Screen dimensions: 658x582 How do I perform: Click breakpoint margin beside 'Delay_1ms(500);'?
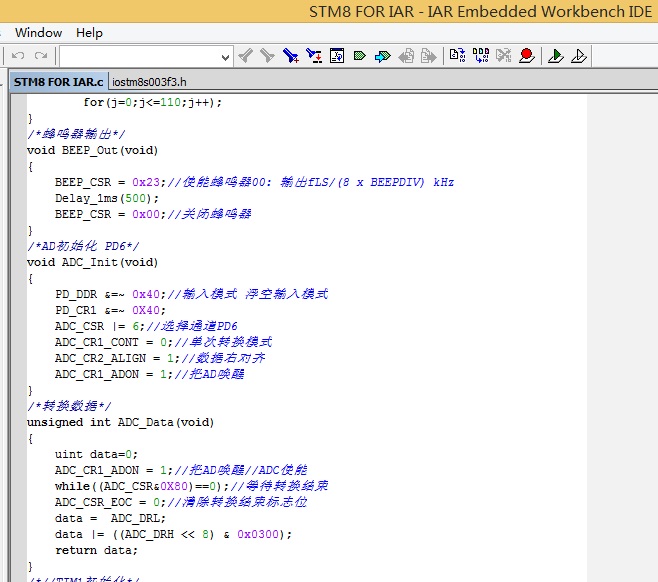18,198
